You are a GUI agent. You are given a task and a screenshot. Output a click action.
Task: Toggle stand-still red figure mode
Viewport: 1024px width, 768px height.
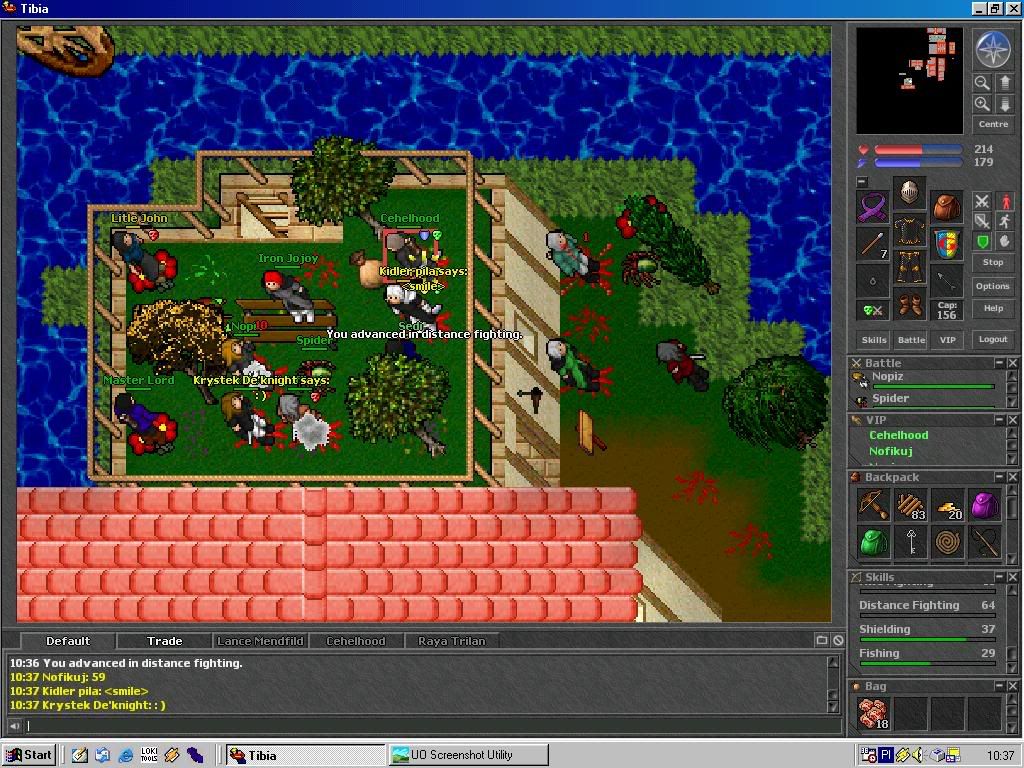pyautogui.click(x=1005, y=202)
